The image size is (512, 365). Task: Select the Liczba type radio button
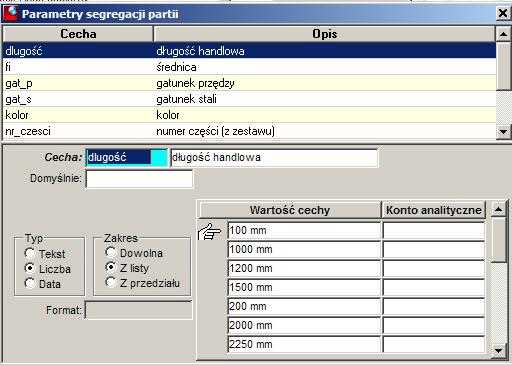[30, 268]
